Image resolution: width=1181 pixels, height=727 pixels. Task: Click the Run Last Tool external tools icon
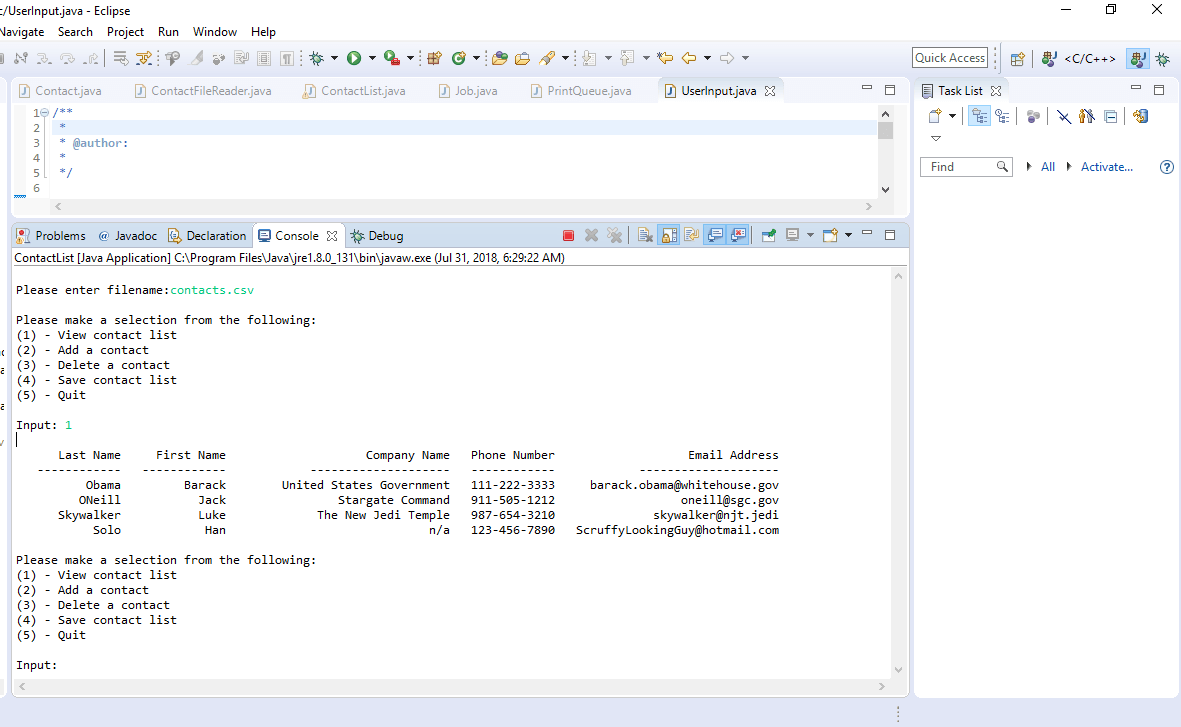point(392,58)
